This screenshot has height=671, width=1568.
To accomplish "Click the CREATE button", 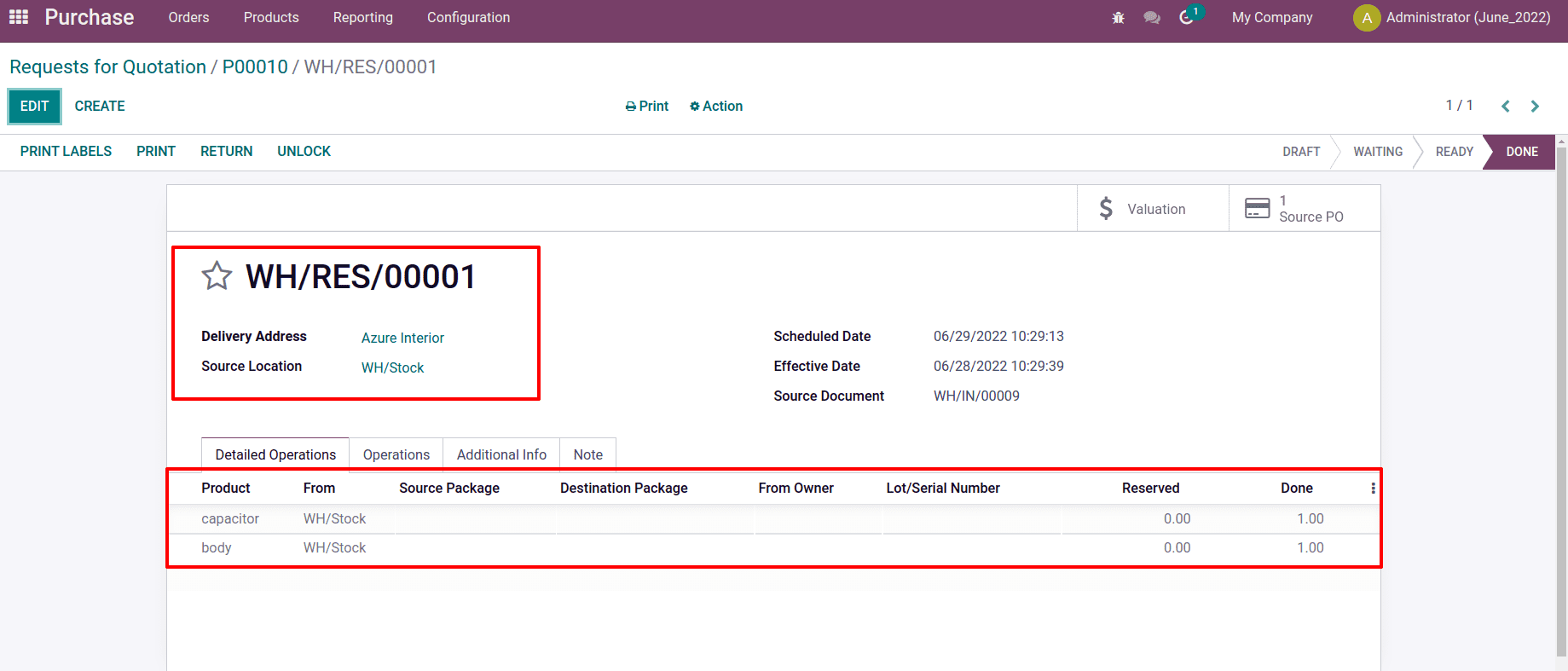I will 100,106.
